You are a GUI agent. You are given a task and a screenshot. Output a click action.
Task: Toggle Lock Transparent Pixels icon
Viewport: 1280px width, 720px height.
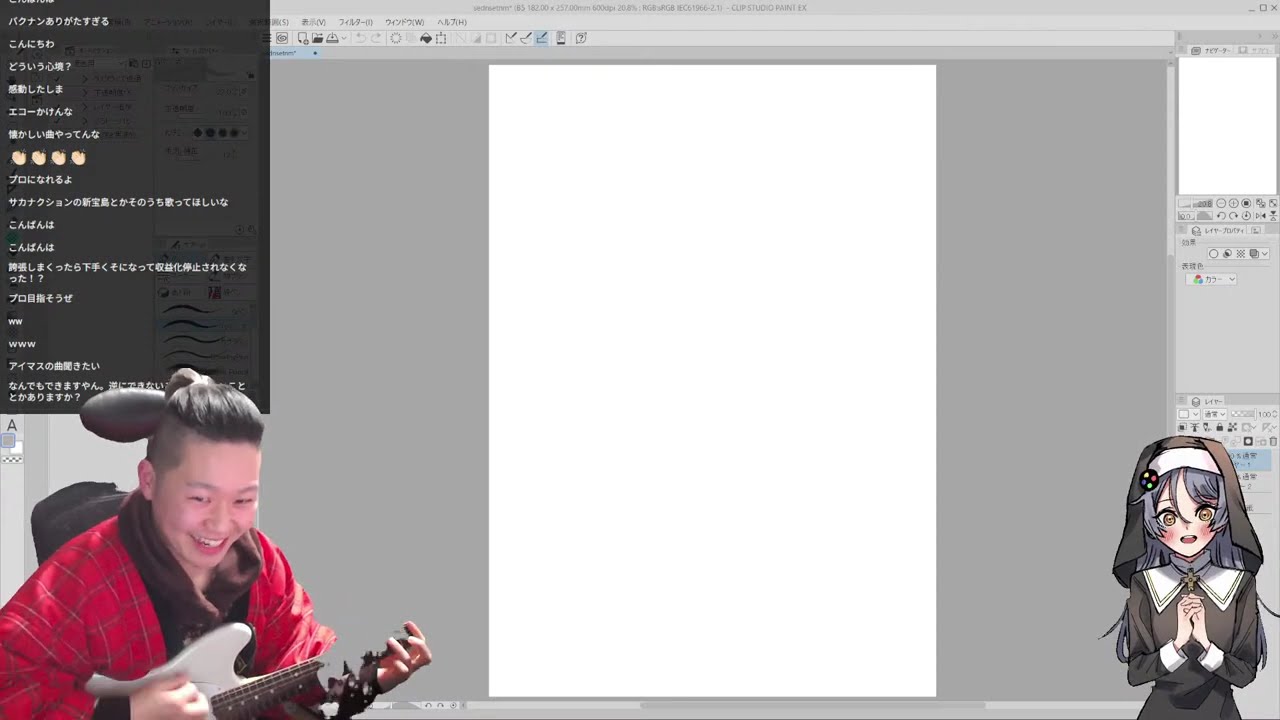tap(1232, 427)
